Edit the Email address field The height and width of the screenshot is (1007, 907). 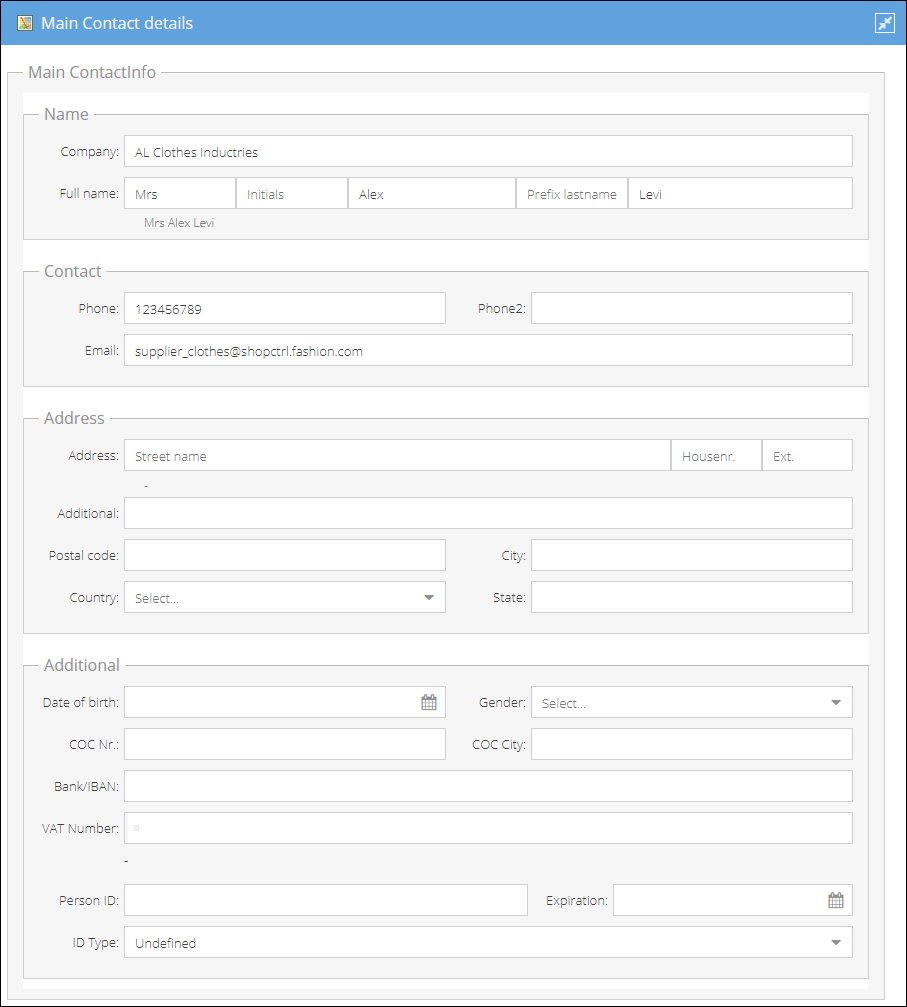(x=488, y=350)
